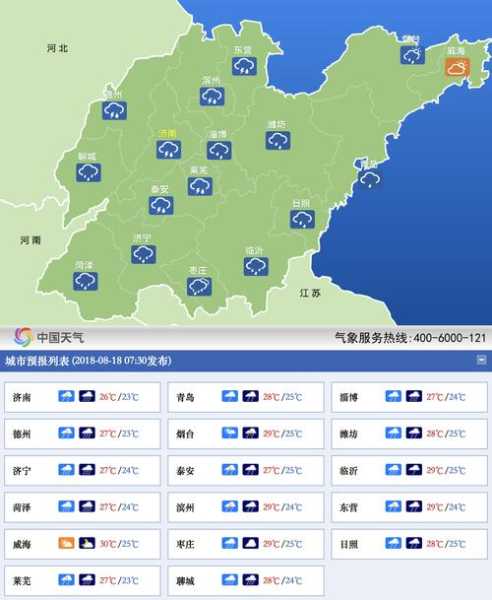Click the 青岛 rain icon on the coast
Screen dimensions: 492x600
click(370, 179)
